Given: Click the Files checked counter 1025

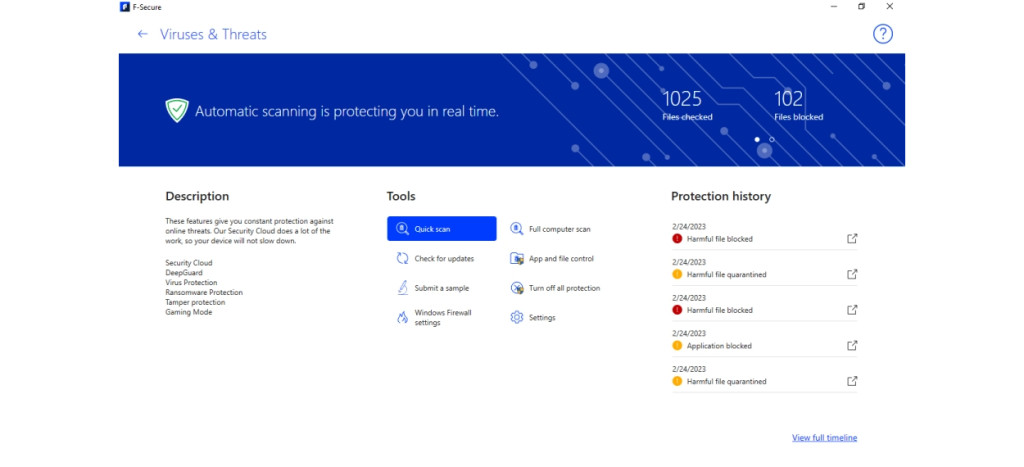Looking at the screenshot, I should 683,99.
